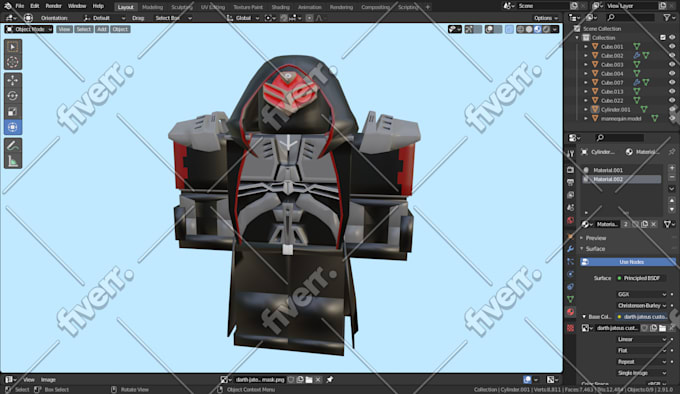The image size is (680, 394).
Task: Open the Material properties tab
Action: 570,312
